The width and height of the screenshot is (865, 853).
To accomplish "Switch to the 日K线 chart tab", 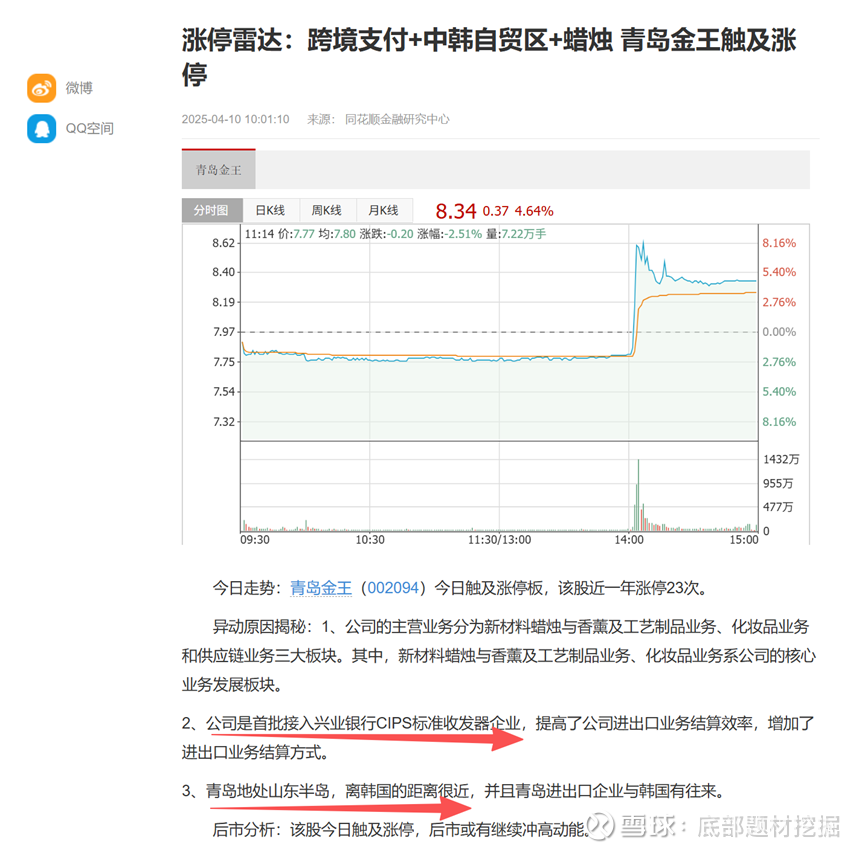I will (x=270, y=210).
